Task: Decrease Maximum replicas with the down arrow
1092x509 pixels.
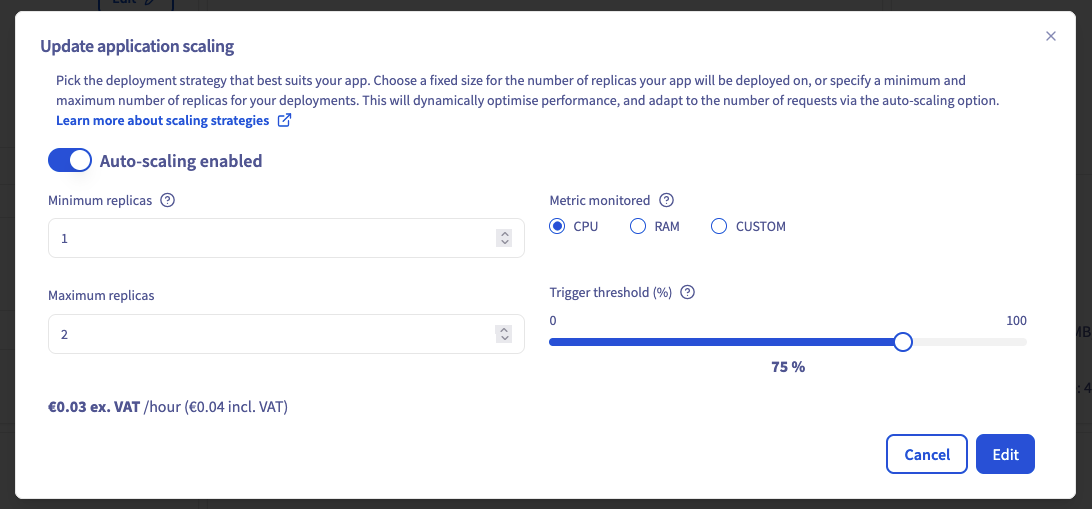Action: tap(504, 339)
